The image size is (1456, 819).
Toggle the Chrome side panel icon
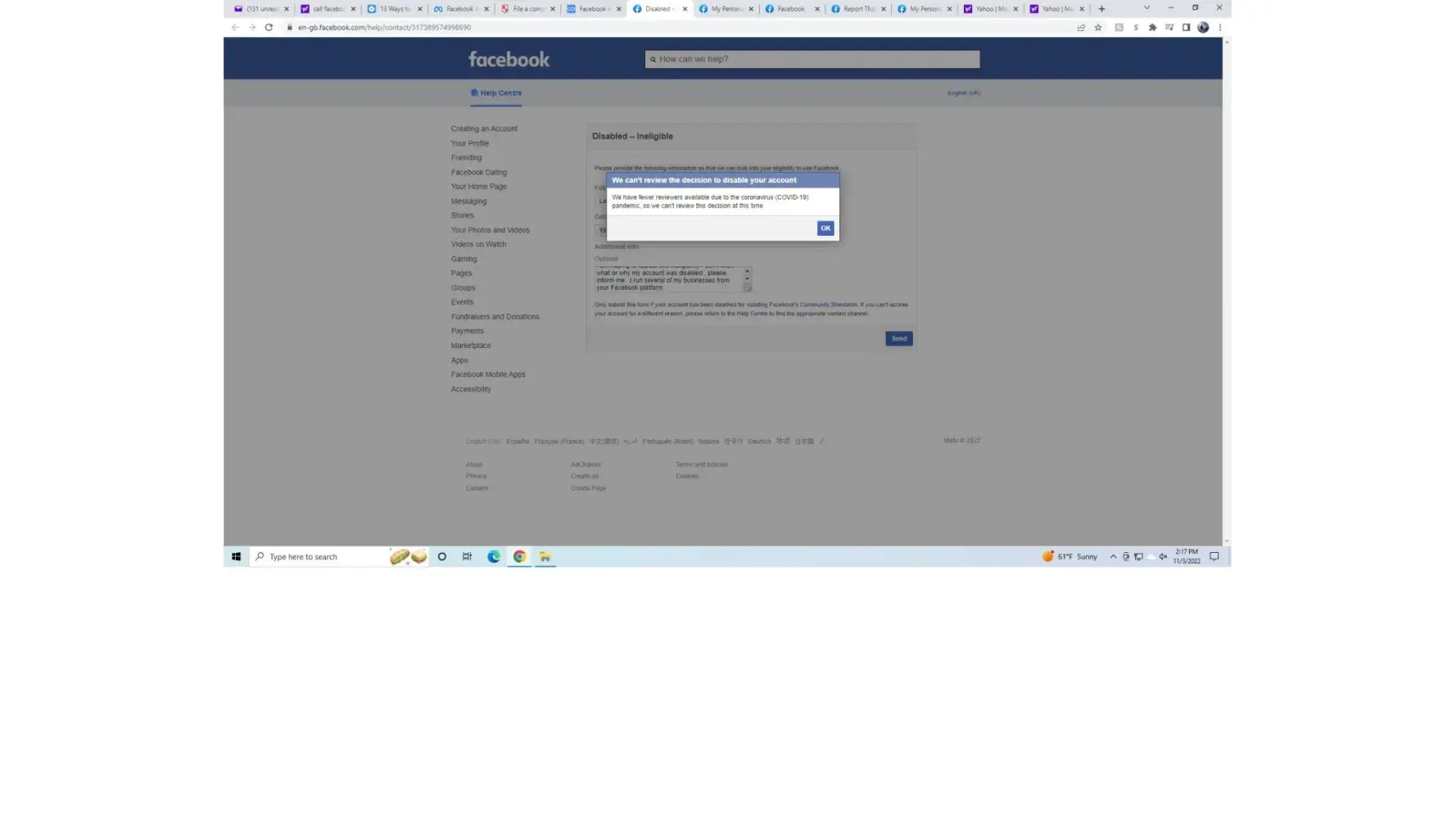1186,27
